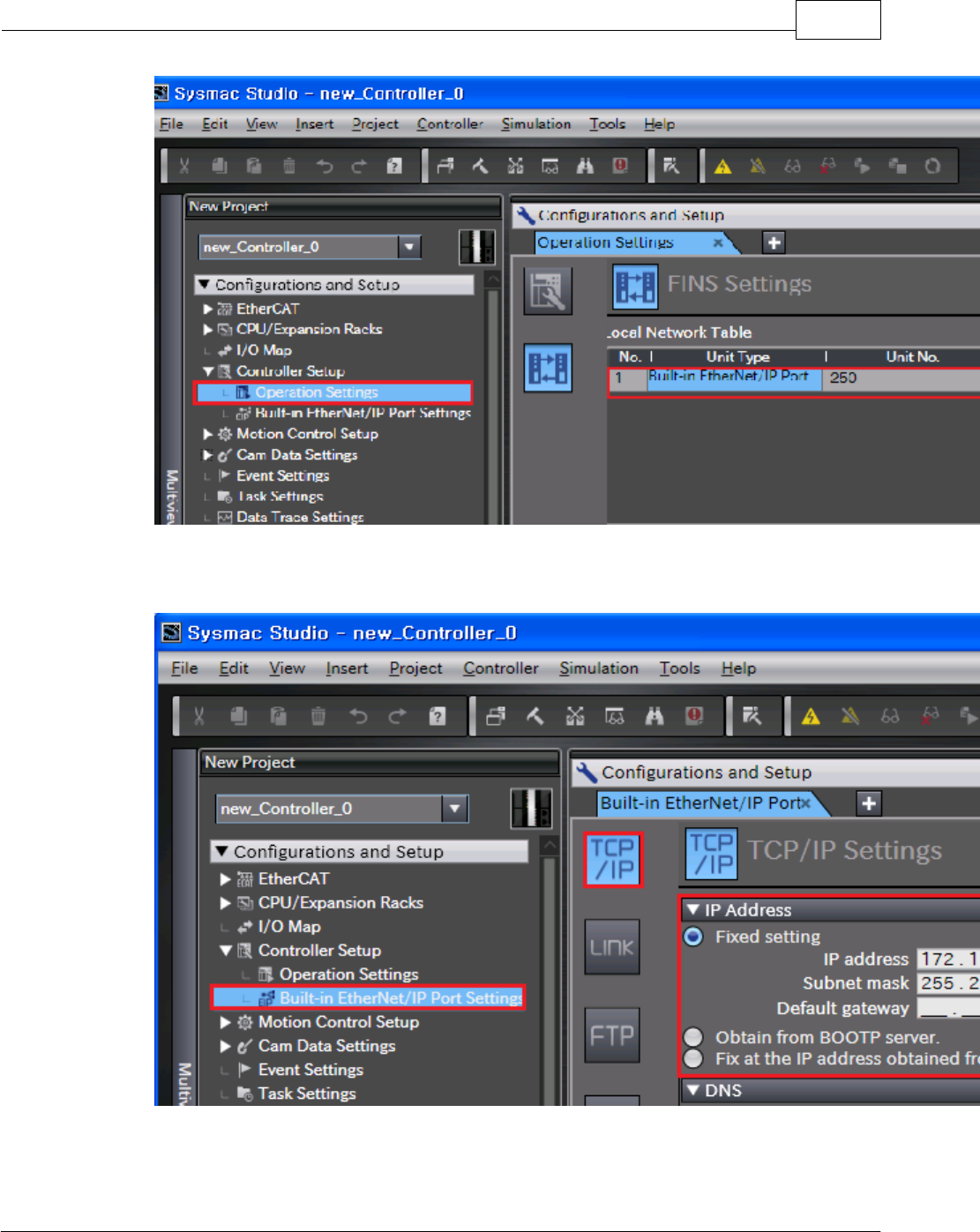Open the new_Controller_0 dropdown in the TCP/IP Settings window
Image resolution: width=980 pixels, height=1232 pixels.
click(455, 808)
